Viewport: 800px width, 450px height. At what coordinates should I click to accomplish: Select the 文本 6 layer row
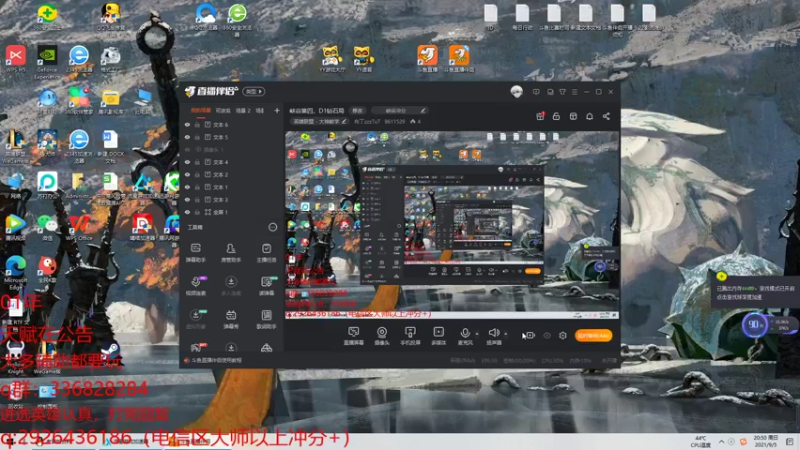point(232,124)
